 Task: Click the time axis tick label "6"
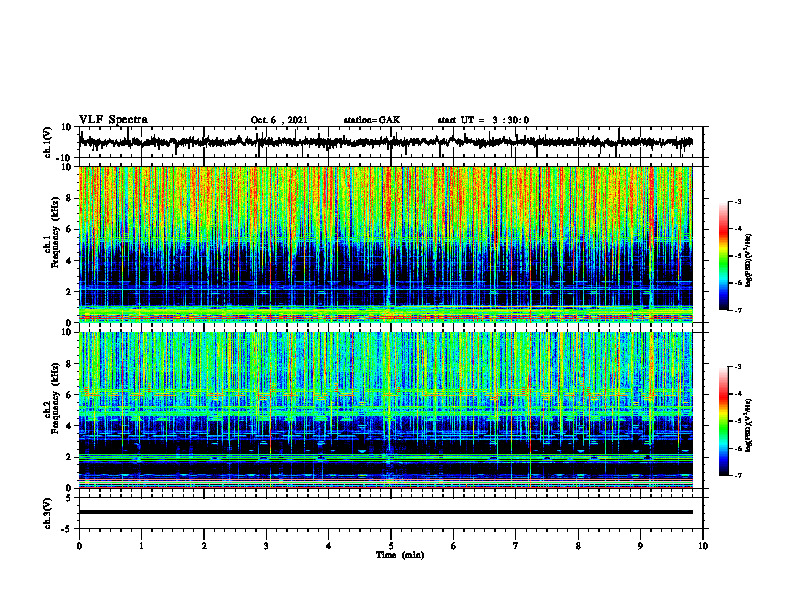pos(454,546)
